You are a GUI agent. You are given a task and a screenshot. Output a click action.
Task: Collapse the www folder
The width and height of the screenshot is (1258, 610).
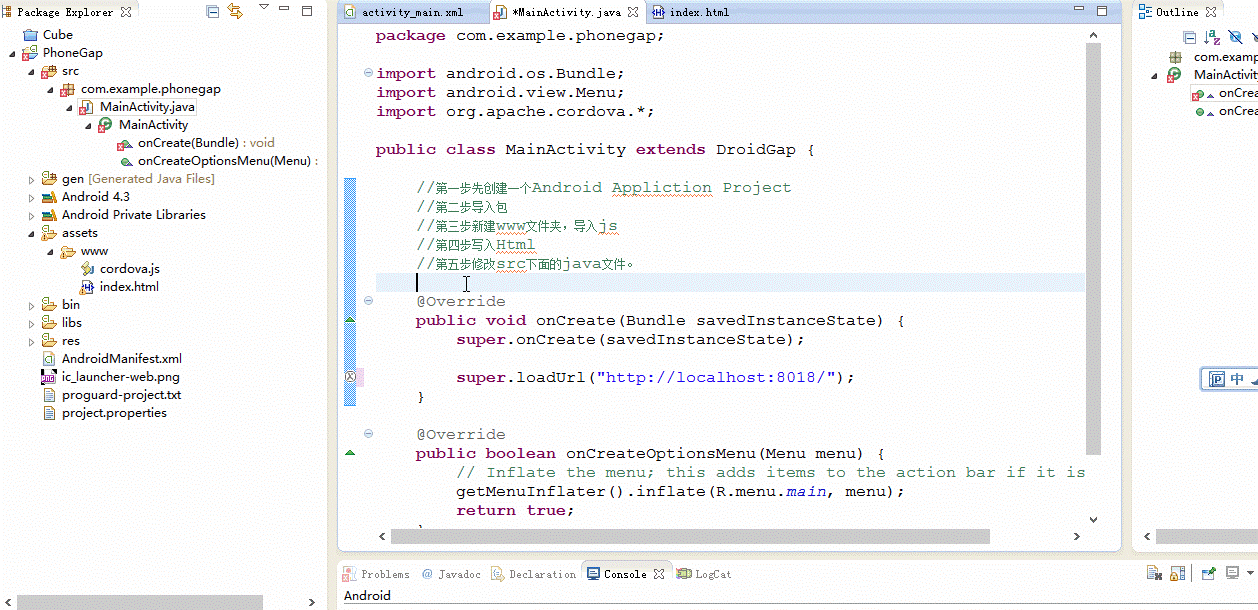pyautogui.click(x=50, y=251)
